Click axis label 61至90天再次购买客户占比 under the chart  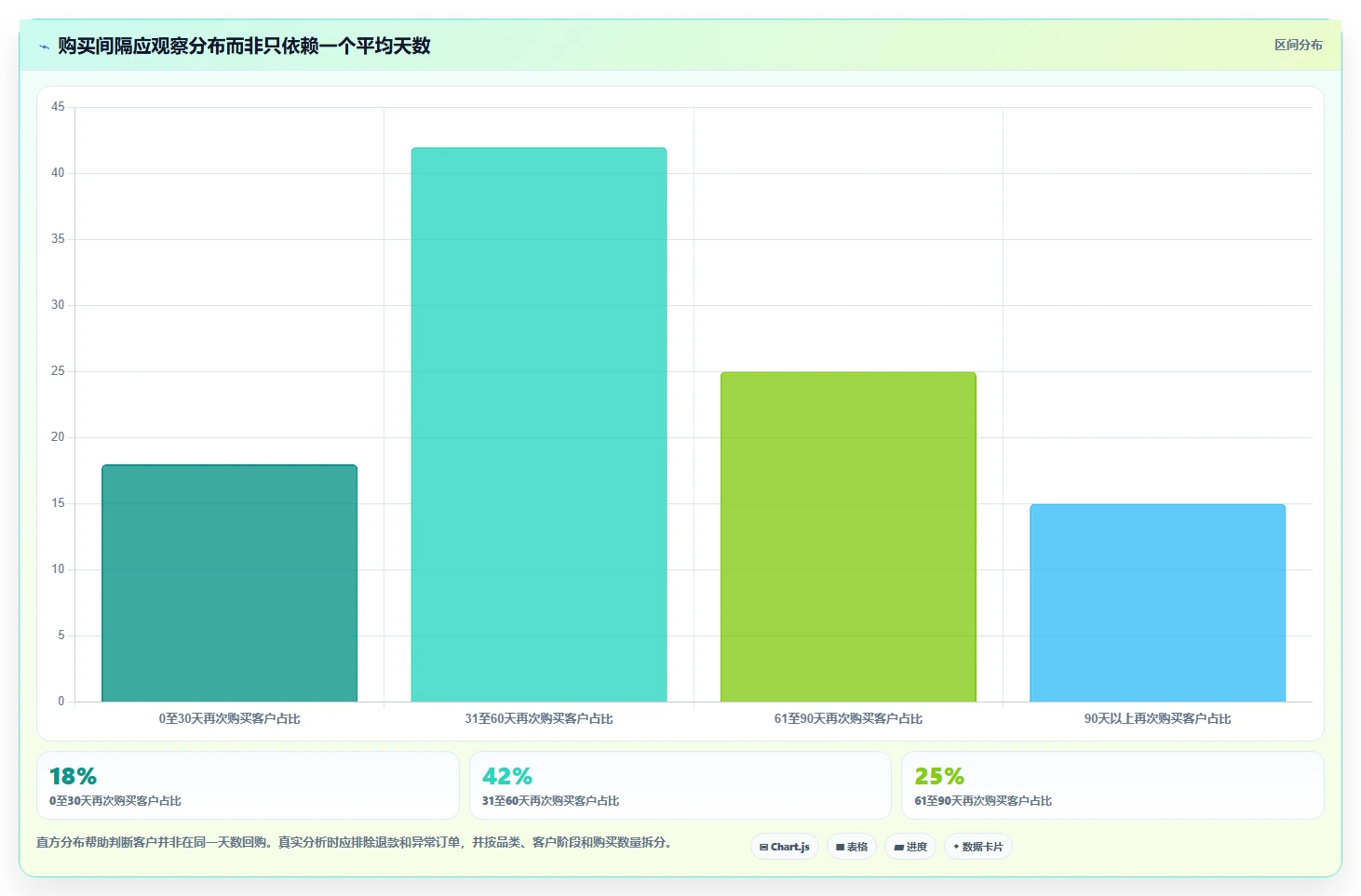848,718
